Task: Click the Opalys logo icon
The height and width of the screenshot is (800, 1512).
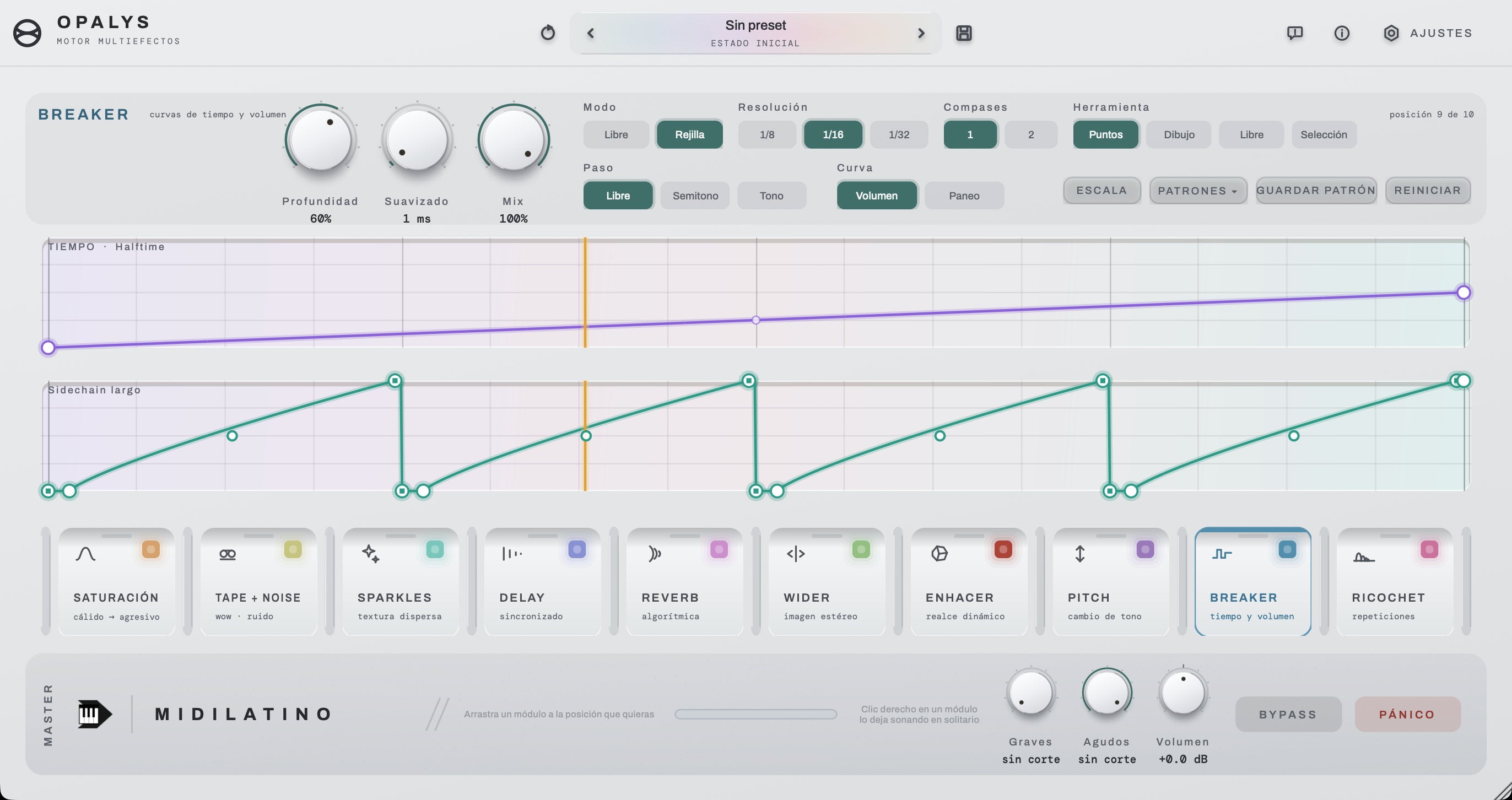Action: tap(27, 33)
